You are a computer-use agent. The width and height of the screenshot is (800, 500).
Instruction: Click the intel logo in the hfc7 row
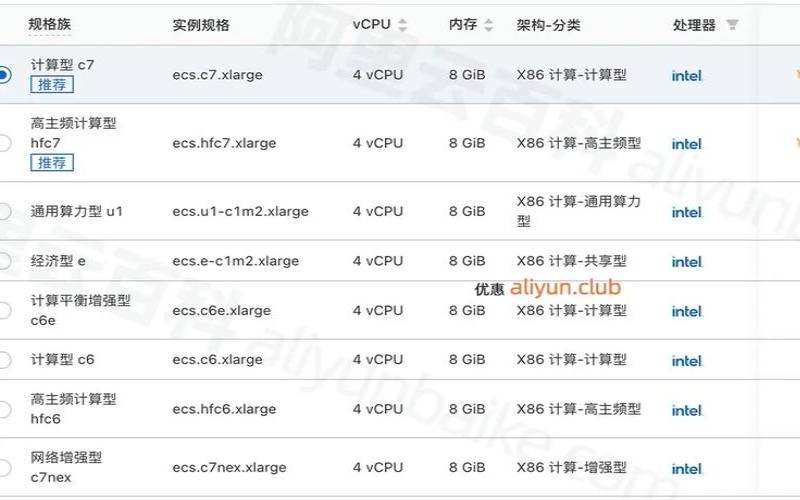(687, 144)
